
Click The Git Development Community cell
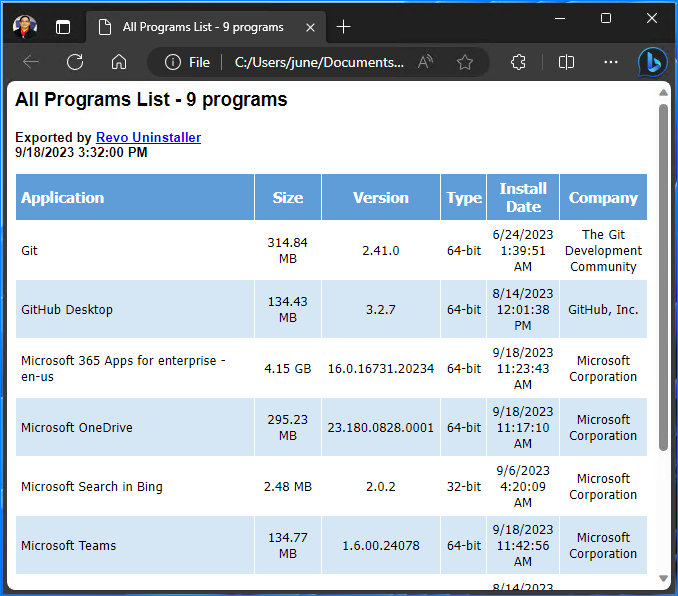click(604, 250)
